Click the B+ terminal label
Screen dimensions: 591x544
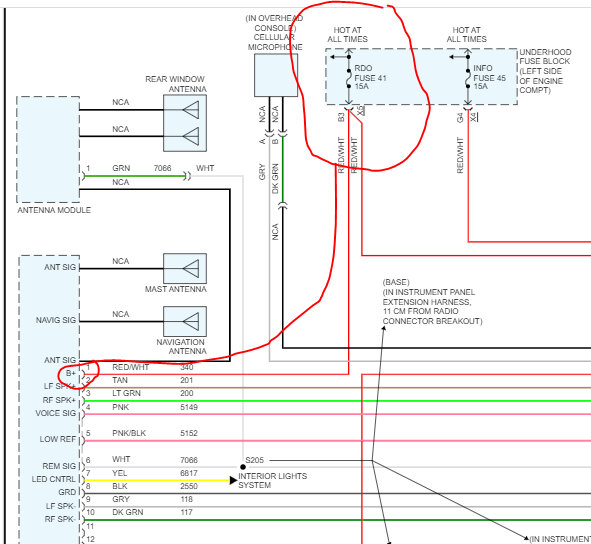[x=71, y=373]
